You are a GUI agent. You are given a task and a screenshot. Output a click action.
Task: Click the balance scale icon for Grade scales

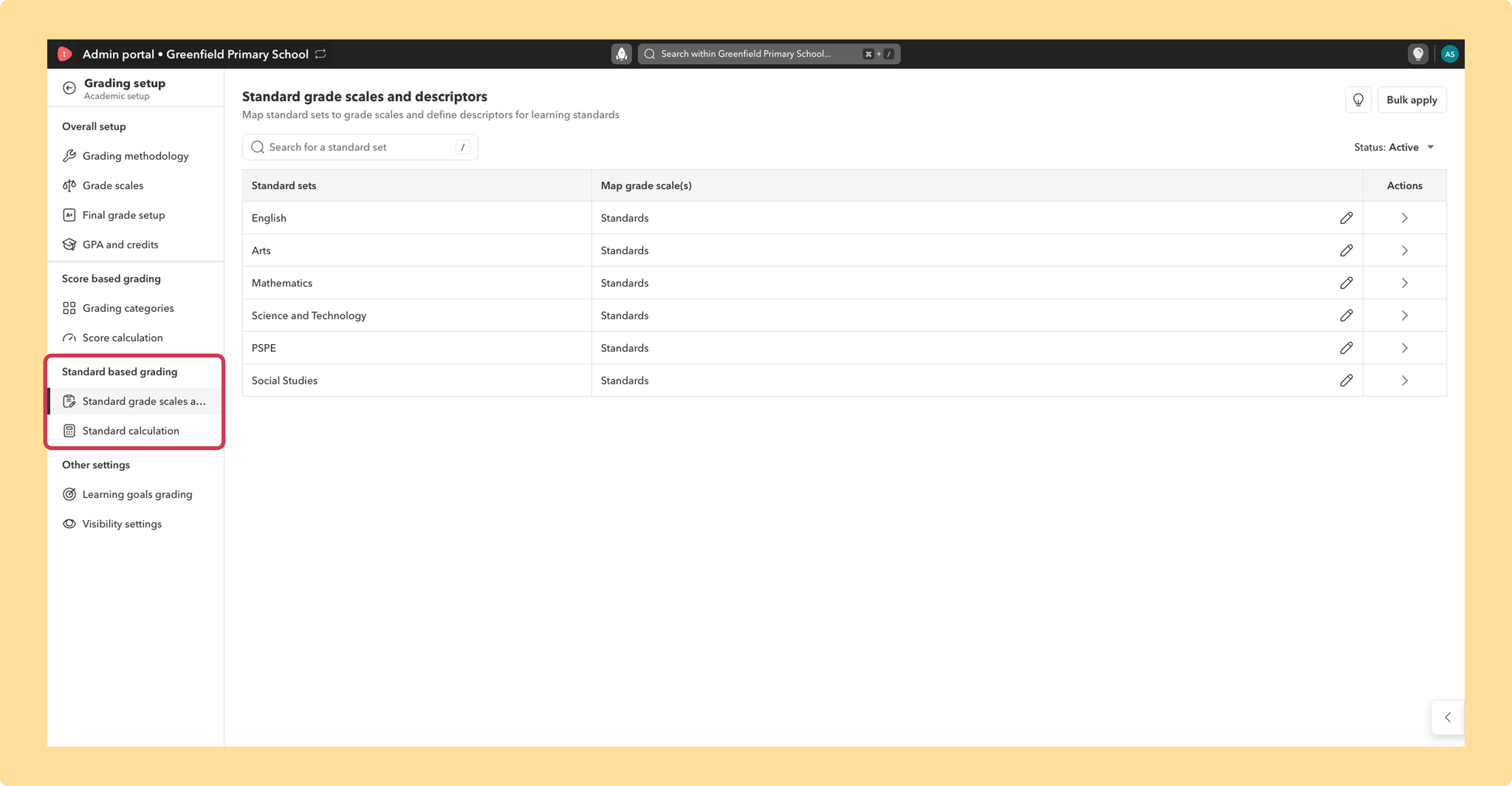pyautogui.click(x=69, y=186)
